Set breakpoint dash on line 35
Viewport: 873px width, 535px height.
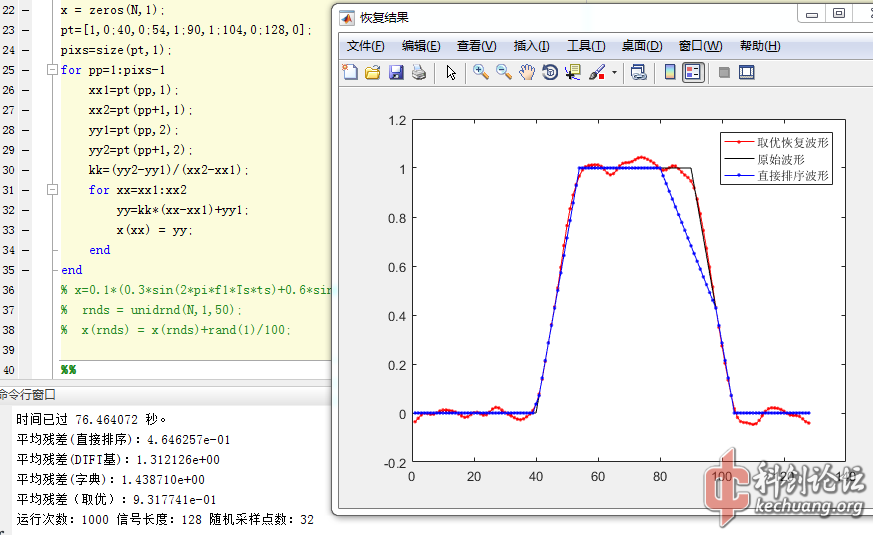(26, 270)
